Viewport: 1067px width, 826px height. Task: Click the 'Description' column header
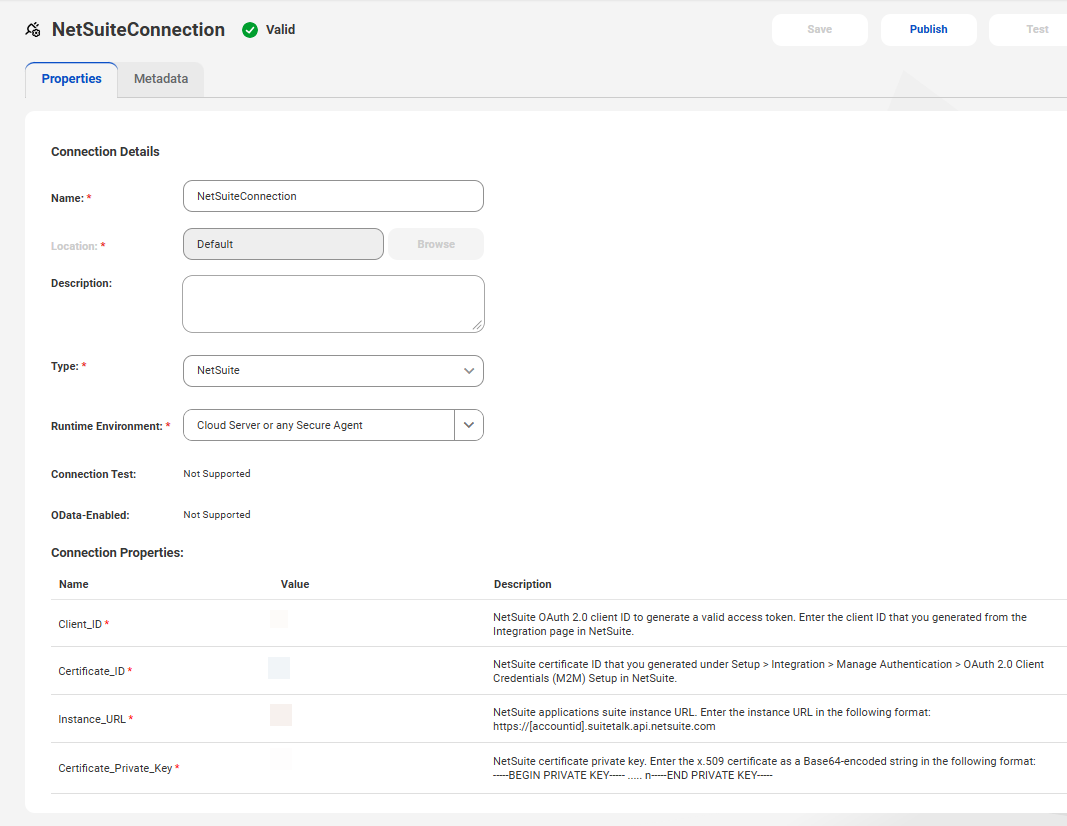[523, 584]
